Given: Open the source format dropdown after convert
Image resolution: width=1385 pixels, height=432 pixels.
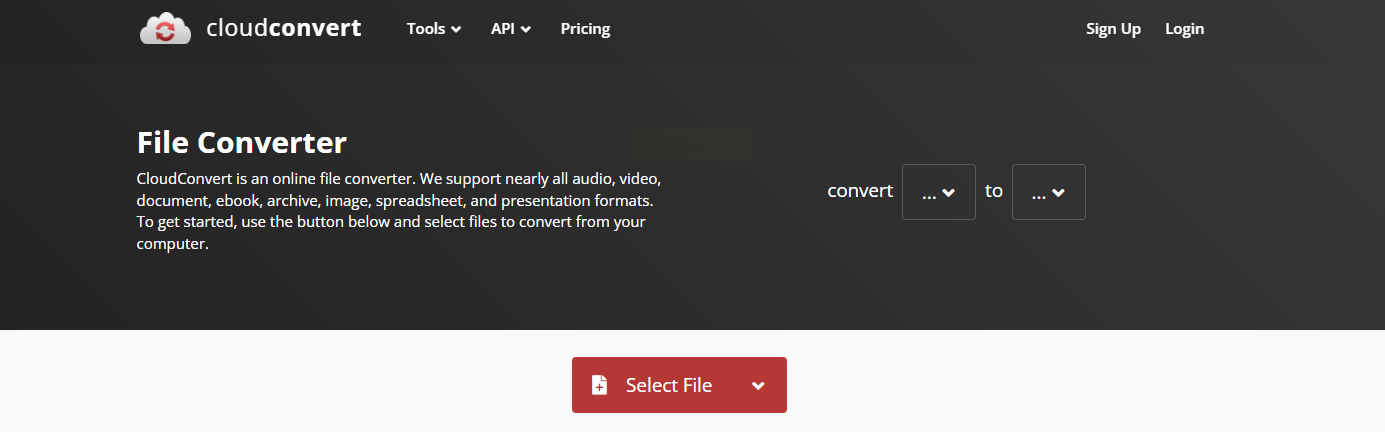Looking at the screenshot, I should tap(939, 192).
